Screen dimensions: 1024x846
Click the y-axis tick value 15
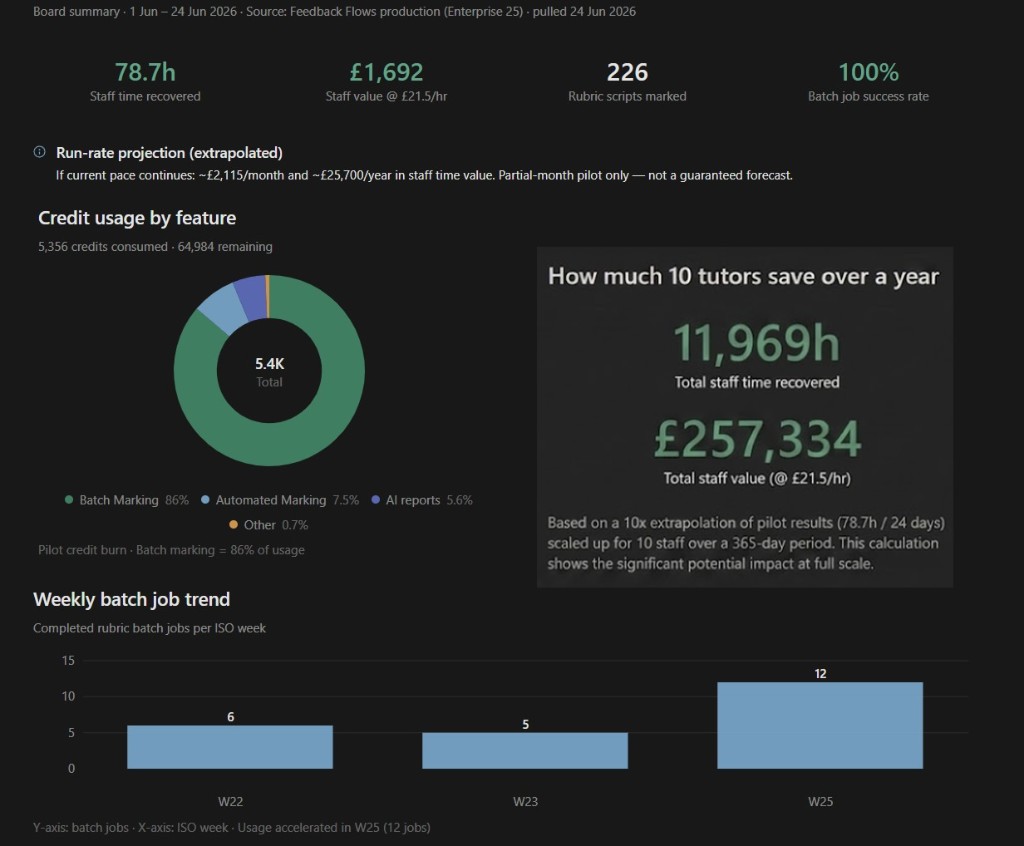[68, 660]
